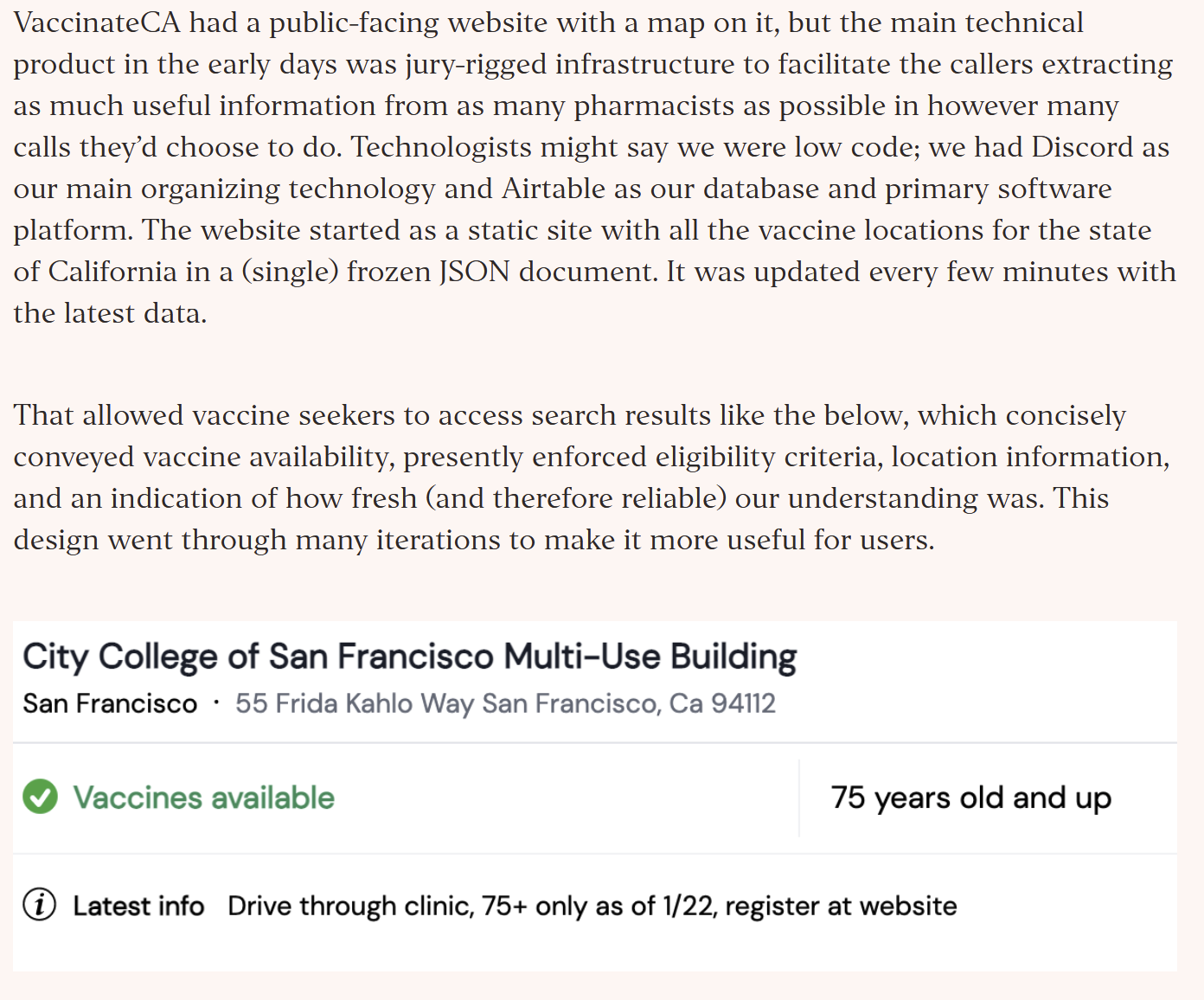Select the City College of San Francisco title
The width and height of the screenshot is (1204, 1000).
pos(409,657)
